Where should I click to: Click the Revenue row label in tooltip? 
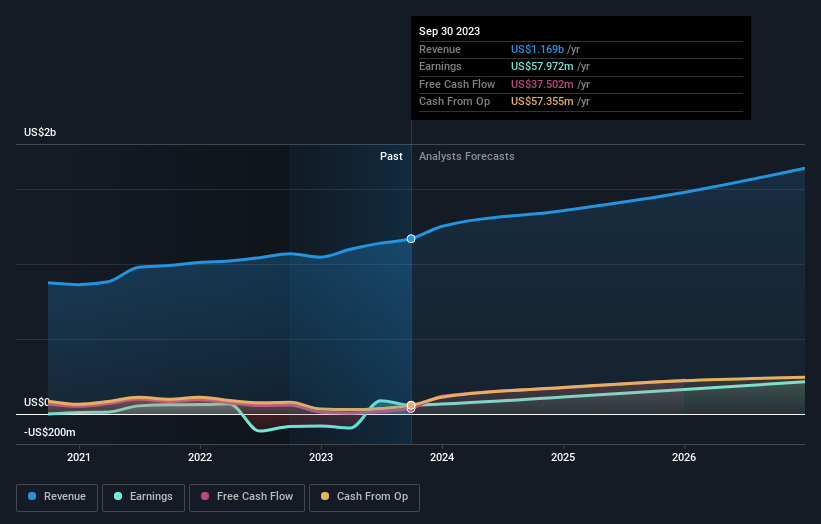pos(440,49)
